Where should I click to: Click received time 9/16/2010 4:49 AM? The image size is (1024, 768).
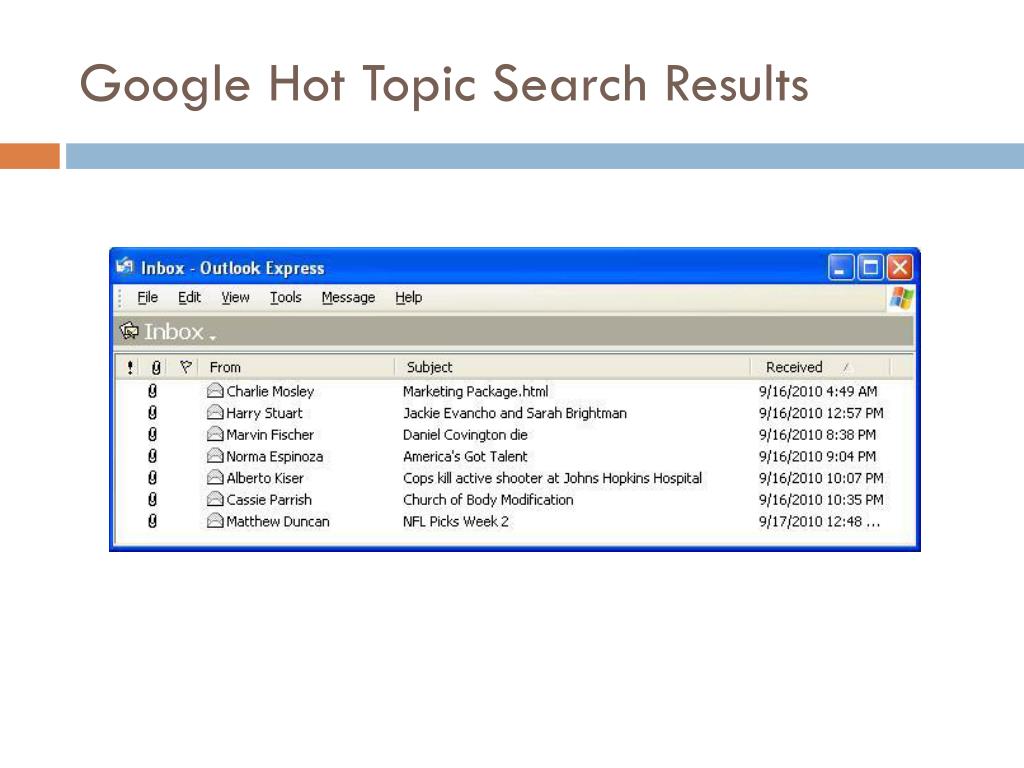[x=818, y=391]
